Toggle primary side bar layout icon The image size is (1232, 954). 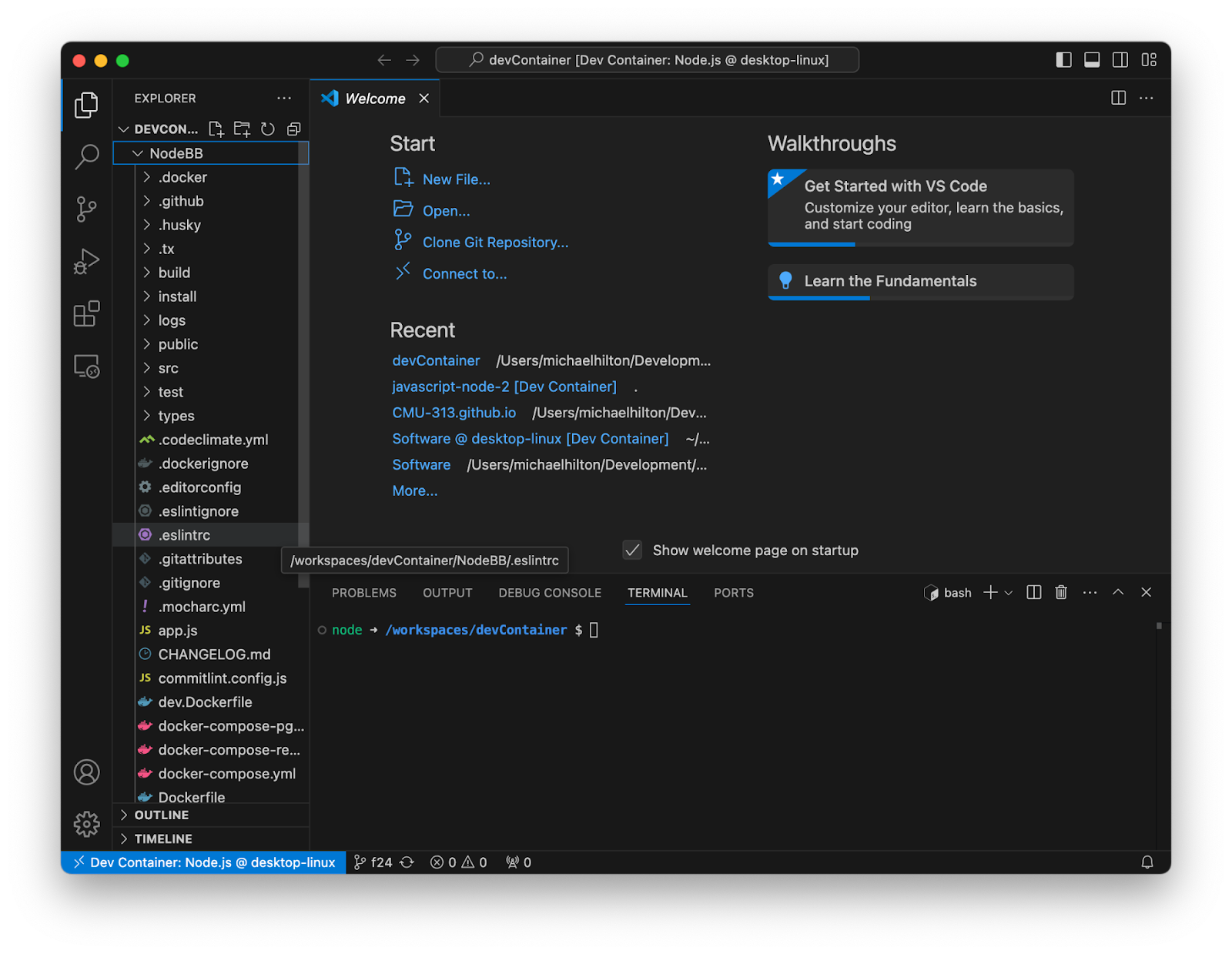[x=1063, y=60]
